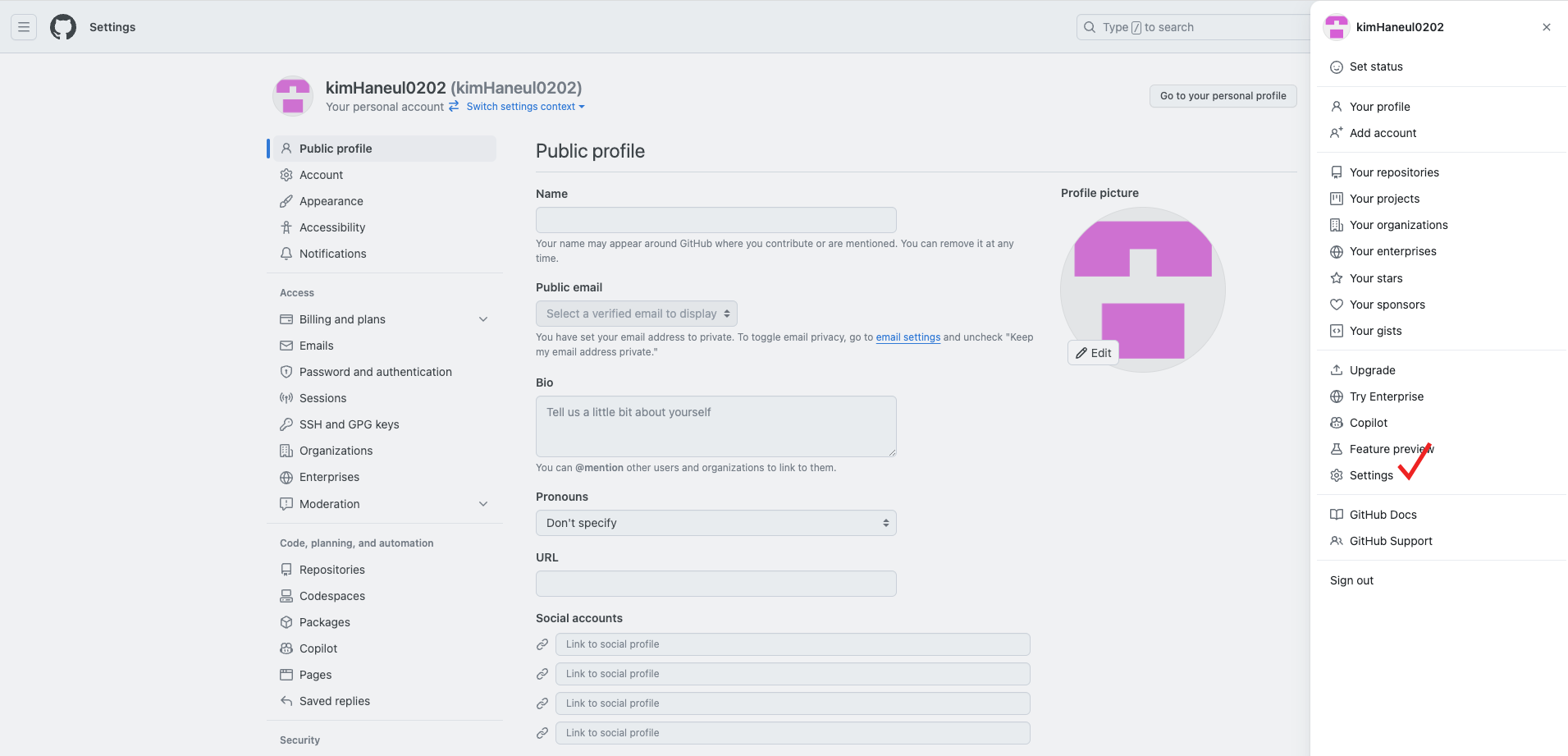Close the user menu panel
The image size is (1568, 756).
tap(1547, 27)
